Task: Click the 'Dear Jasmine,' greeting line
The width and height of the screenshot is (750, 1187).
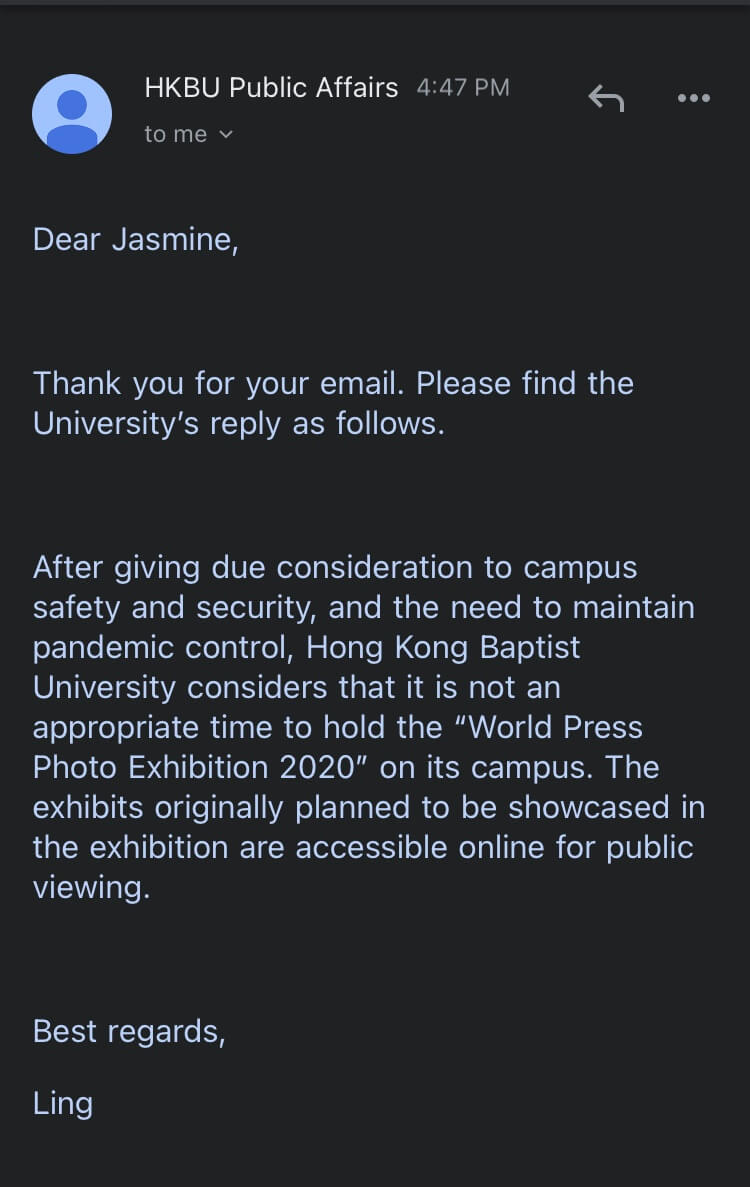Action: (x=135, y=240)
